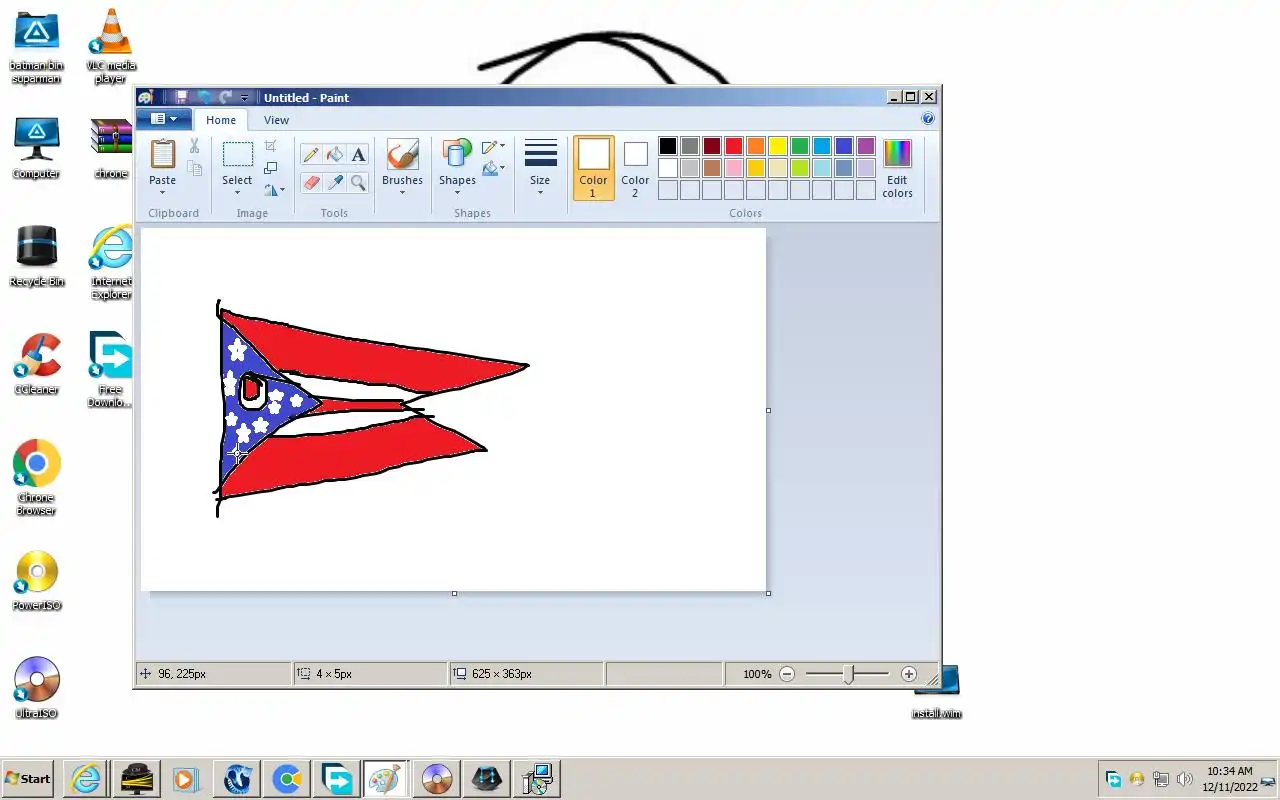The width and height of the screenshot is (1280, 800).
Task: Select the Pencil tool
Action: coord(311,155)
